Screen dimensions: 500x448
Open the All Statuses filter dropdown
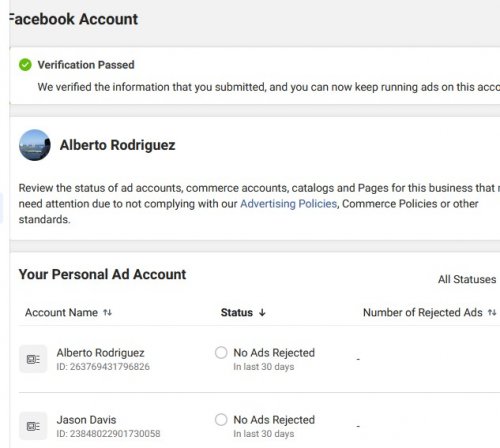(467, 279)
